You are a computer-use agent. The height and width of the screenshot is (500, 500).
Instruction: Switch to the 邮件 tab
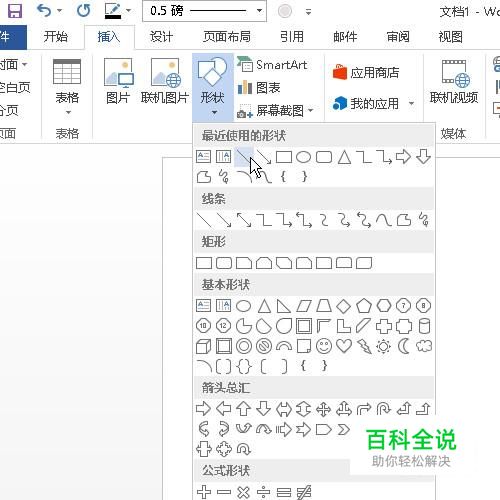point(345,37)
